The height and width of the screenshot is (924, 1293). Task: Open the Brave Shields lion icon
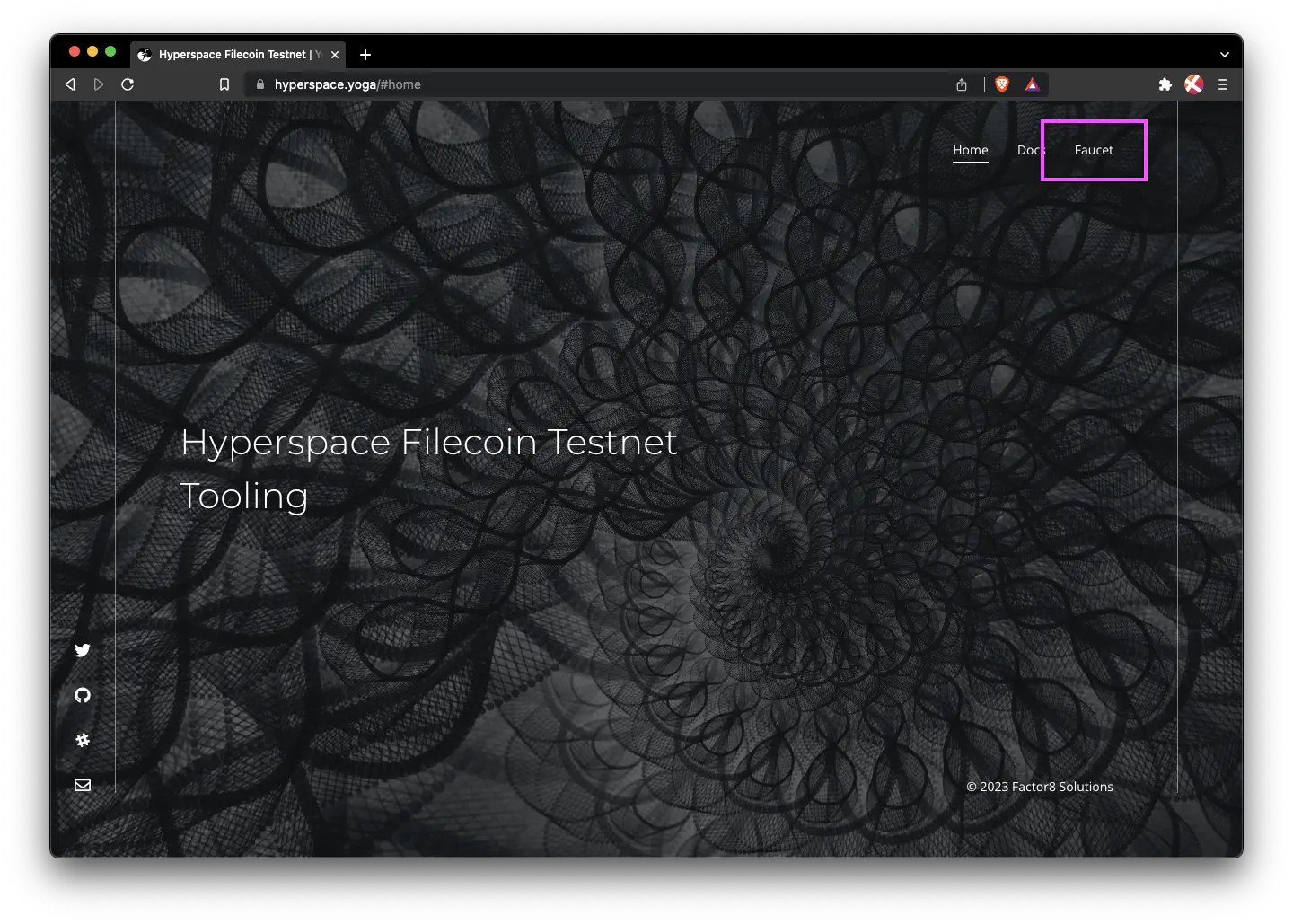click(x=1002, y=84)
